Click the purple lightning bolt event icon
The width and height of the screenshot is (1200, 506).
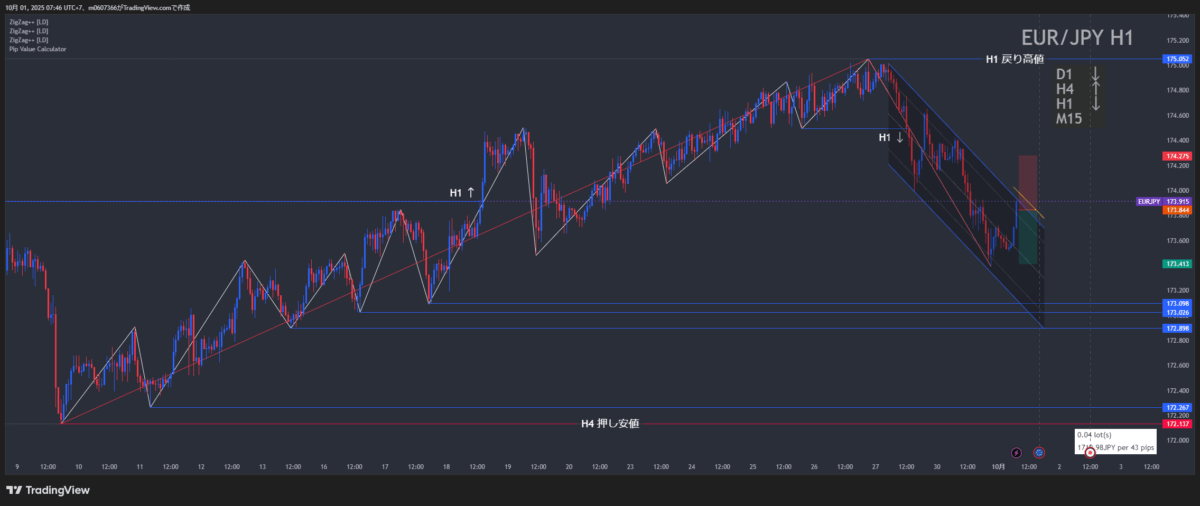click(1016, 453)
